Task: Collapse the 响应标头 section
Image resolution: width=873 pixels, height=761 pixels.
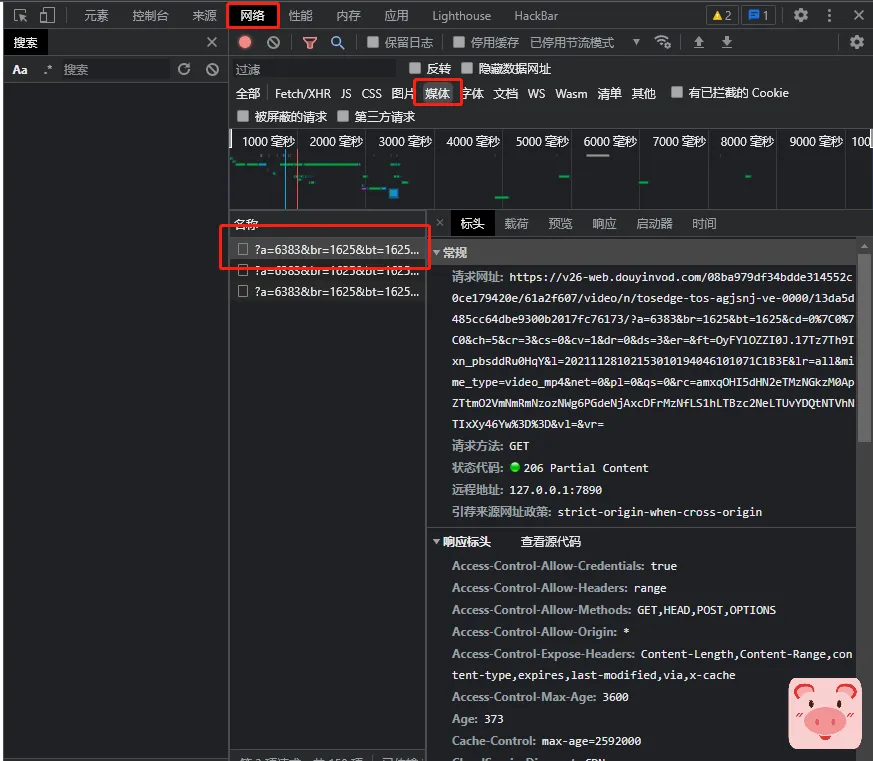Action: 437,542
